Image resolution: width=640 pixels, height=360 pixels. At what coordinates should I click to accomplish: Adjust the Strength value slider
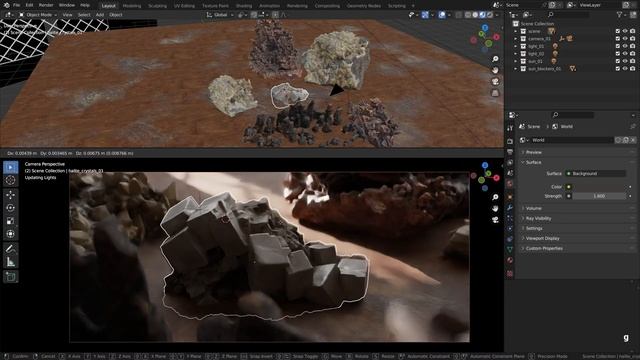pyautogui.click(x=599, y=196)
